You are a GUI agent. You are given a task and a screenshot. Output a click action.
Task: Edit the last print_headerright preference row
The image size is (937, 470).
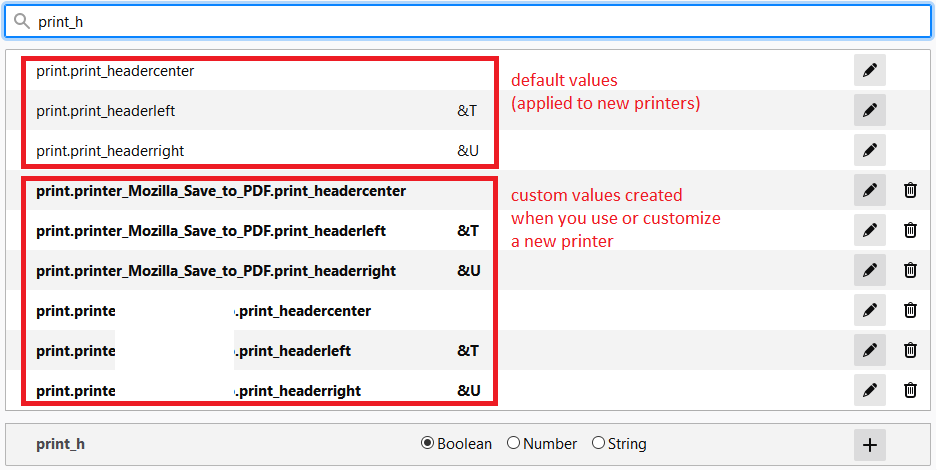click(x=870, y=390)
